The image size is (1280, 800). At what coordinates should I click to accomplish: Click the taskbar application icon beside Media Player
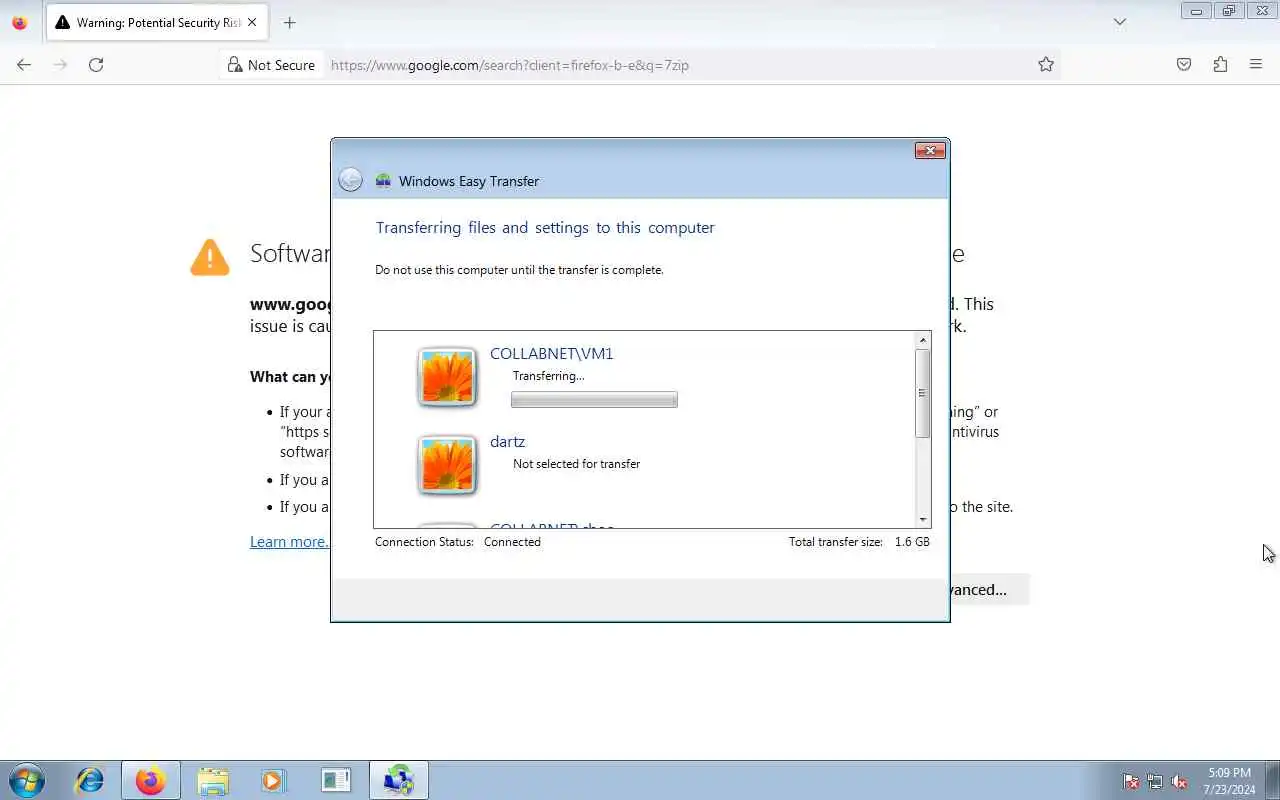click(x=336, y=780)
